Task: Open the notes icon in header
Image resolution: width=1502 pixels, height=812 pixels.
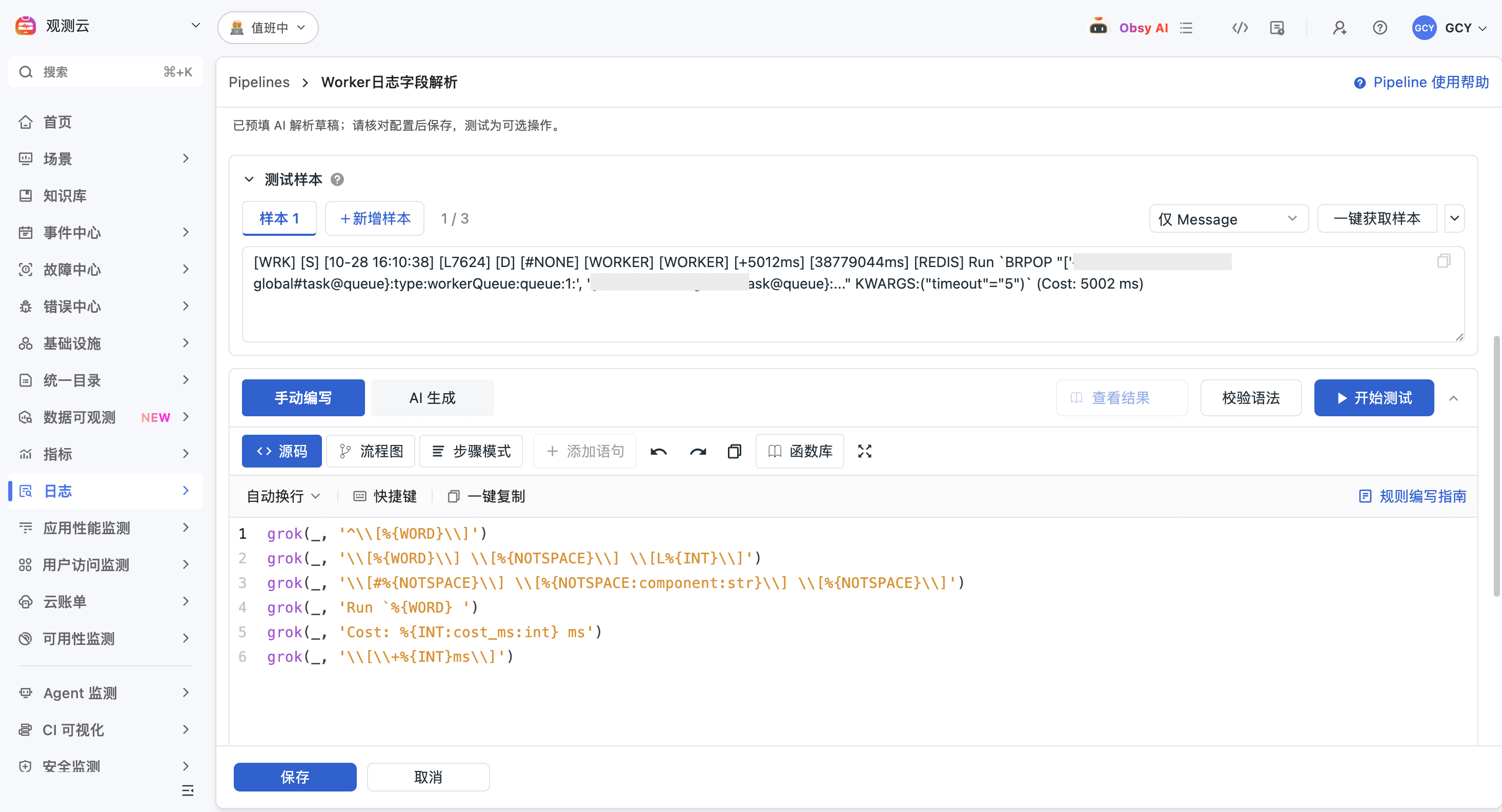Action: tap(1277, 27)
